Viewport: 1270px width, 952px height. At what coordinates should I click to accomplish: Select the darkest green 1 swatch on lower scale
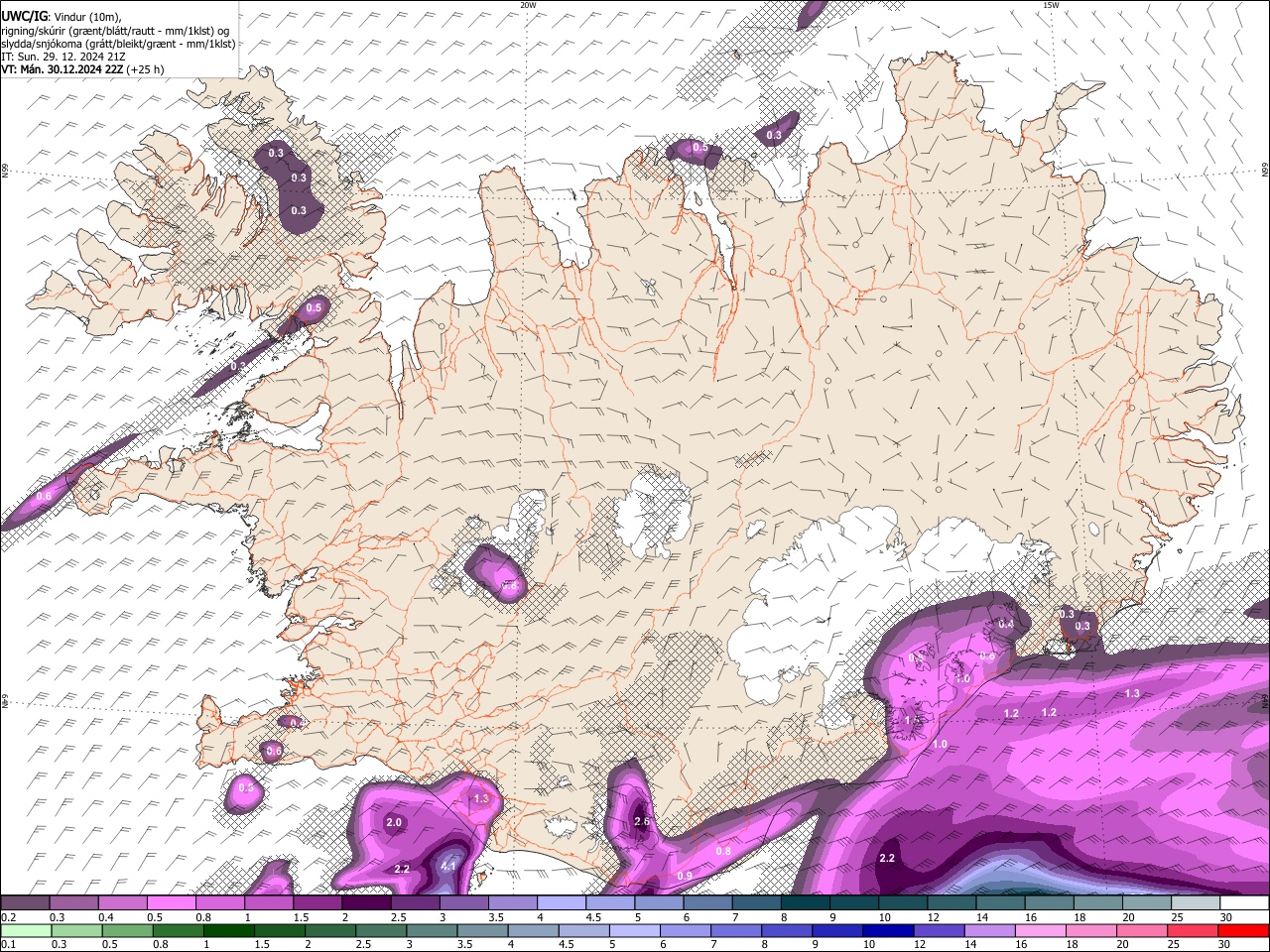[229, 931]
